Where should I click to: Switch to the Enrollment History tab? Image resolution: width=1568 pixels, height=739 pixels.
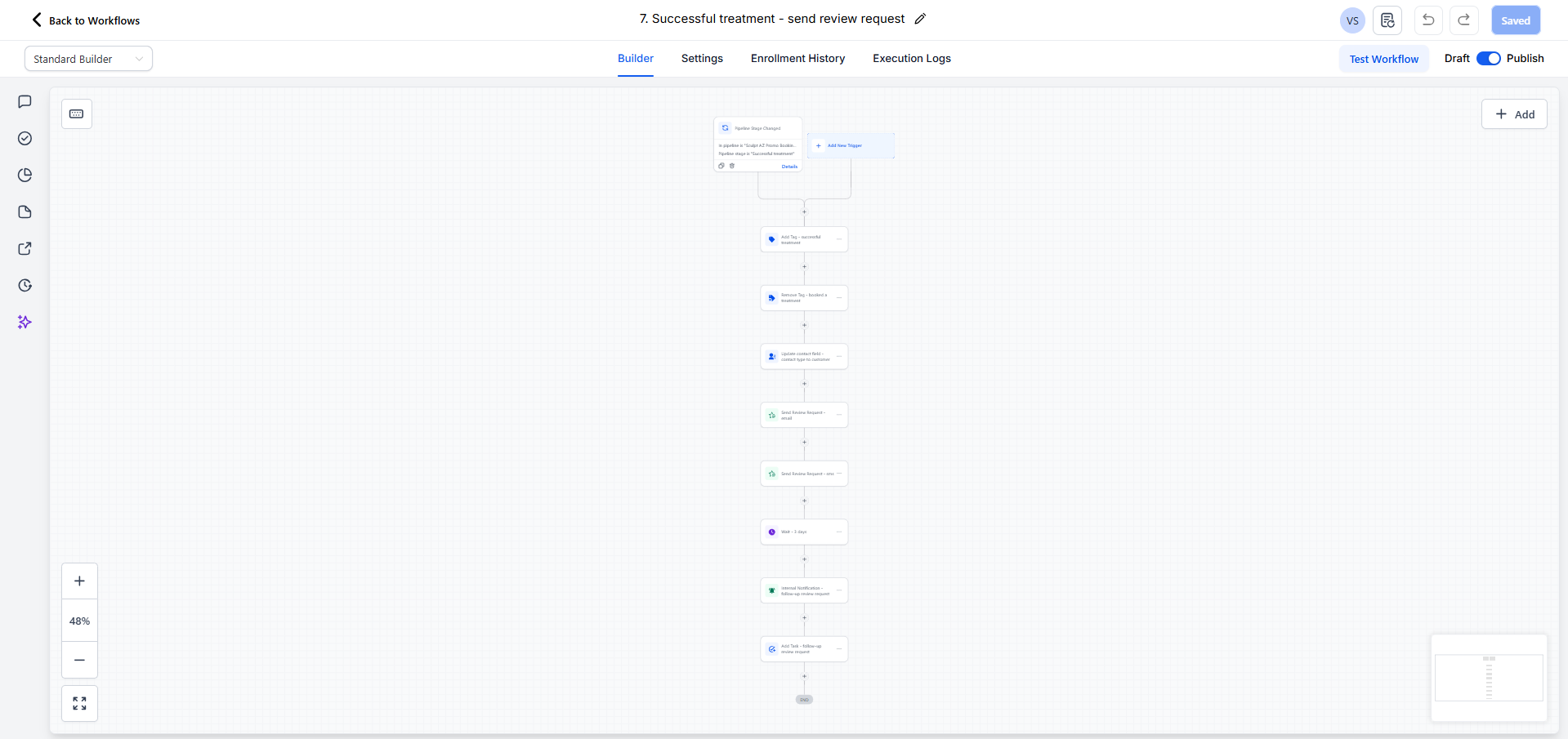tap(797, 59)
